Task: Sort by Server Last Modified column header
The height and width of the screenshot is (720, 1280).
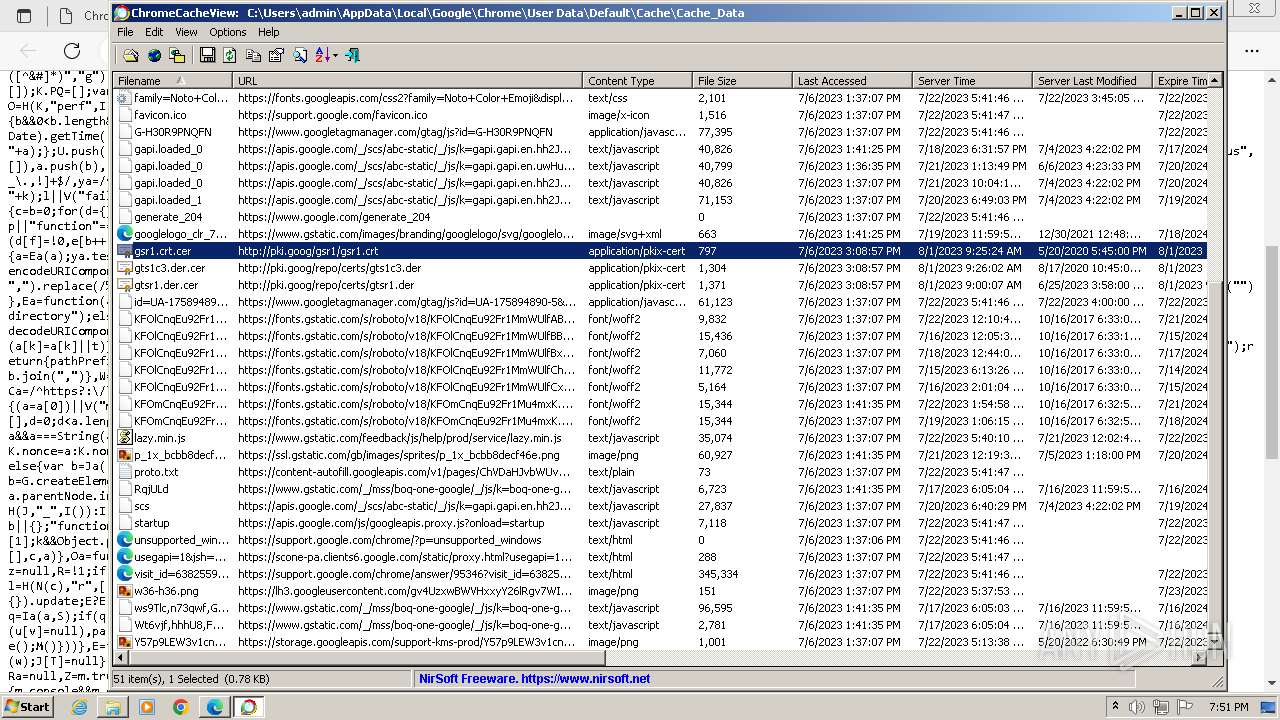Action: pos(1092,81)
